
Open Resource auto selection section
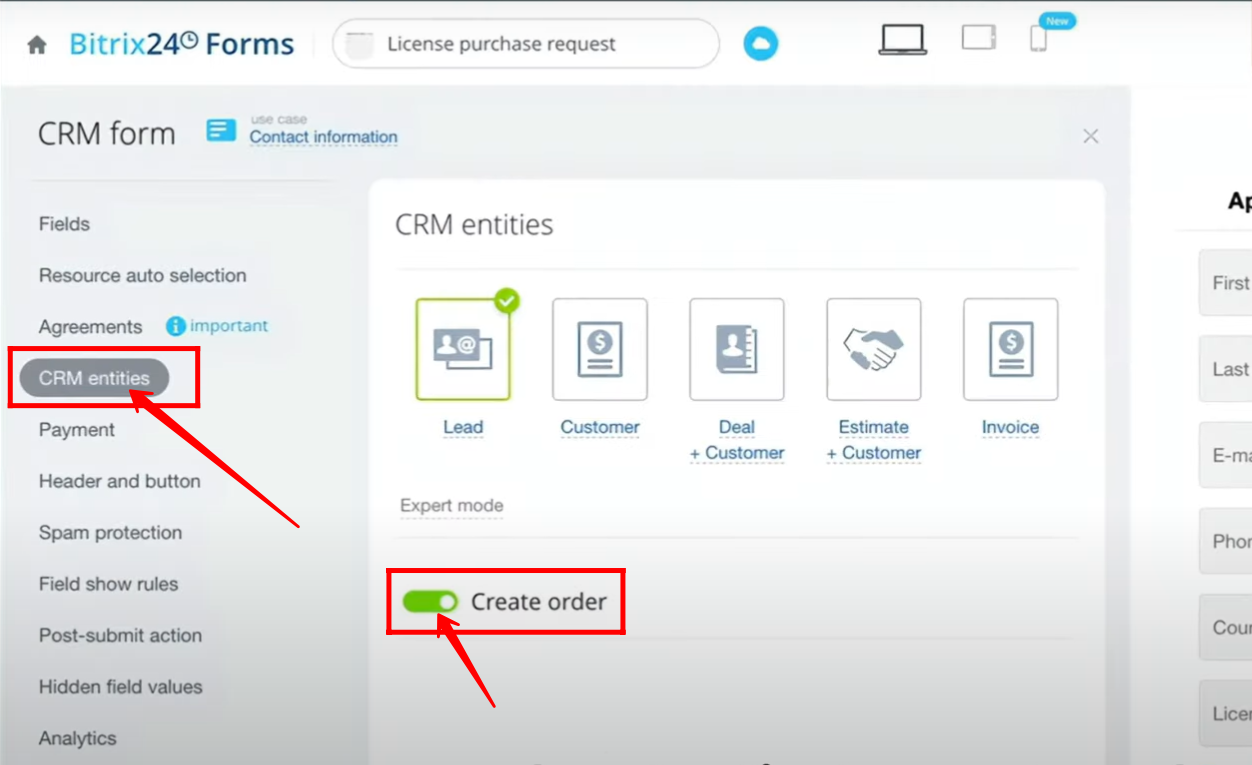(143, 275)
